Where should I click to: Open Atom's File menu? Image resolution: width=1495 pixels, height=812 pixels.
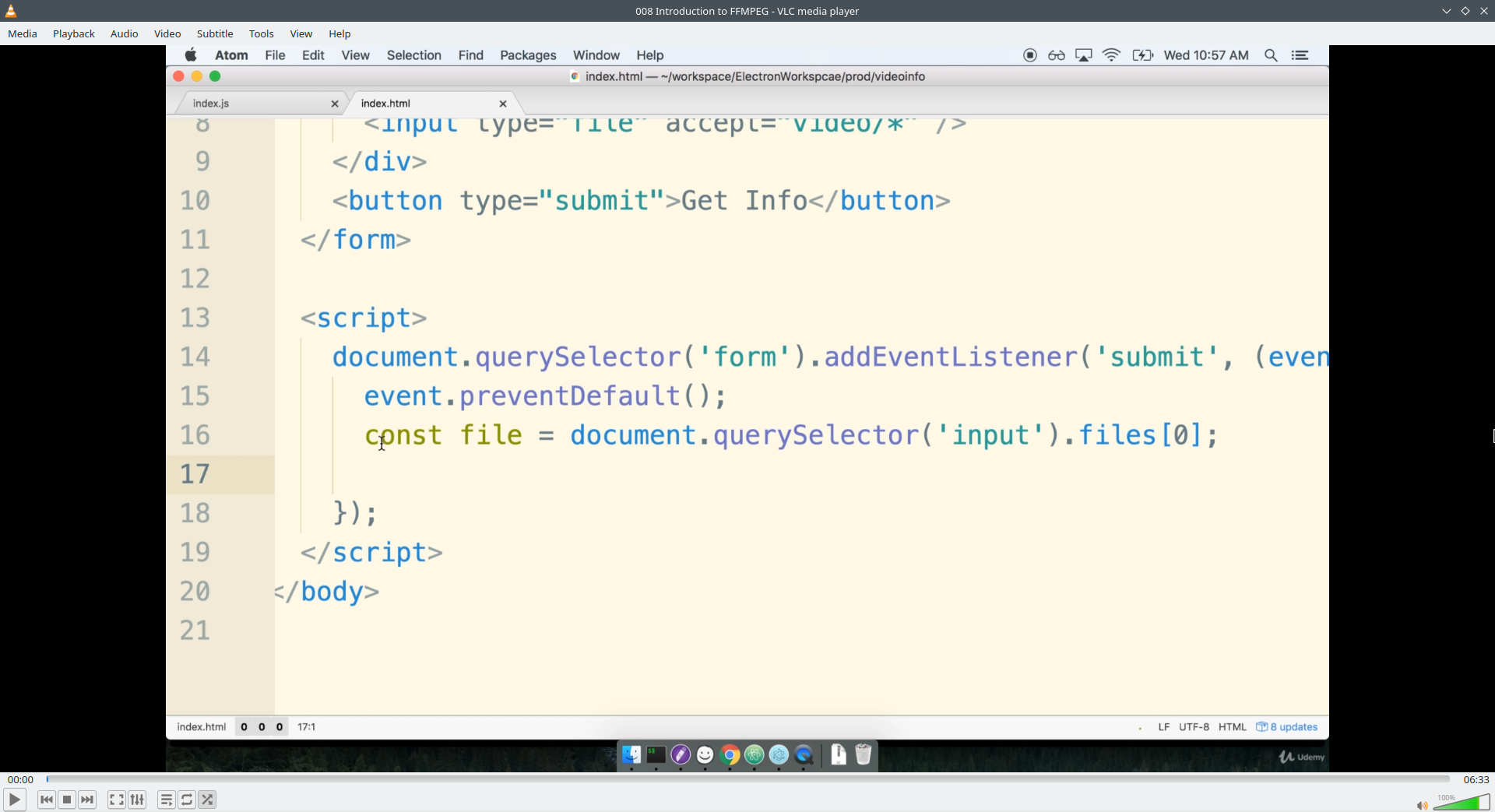point(275,55)
